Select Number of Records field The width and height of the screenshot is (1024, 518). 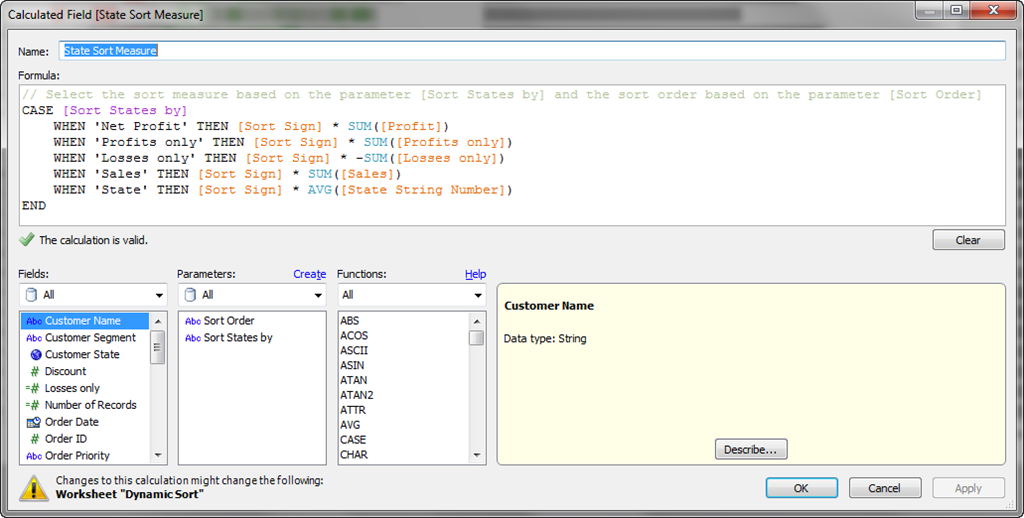(86, 405)
